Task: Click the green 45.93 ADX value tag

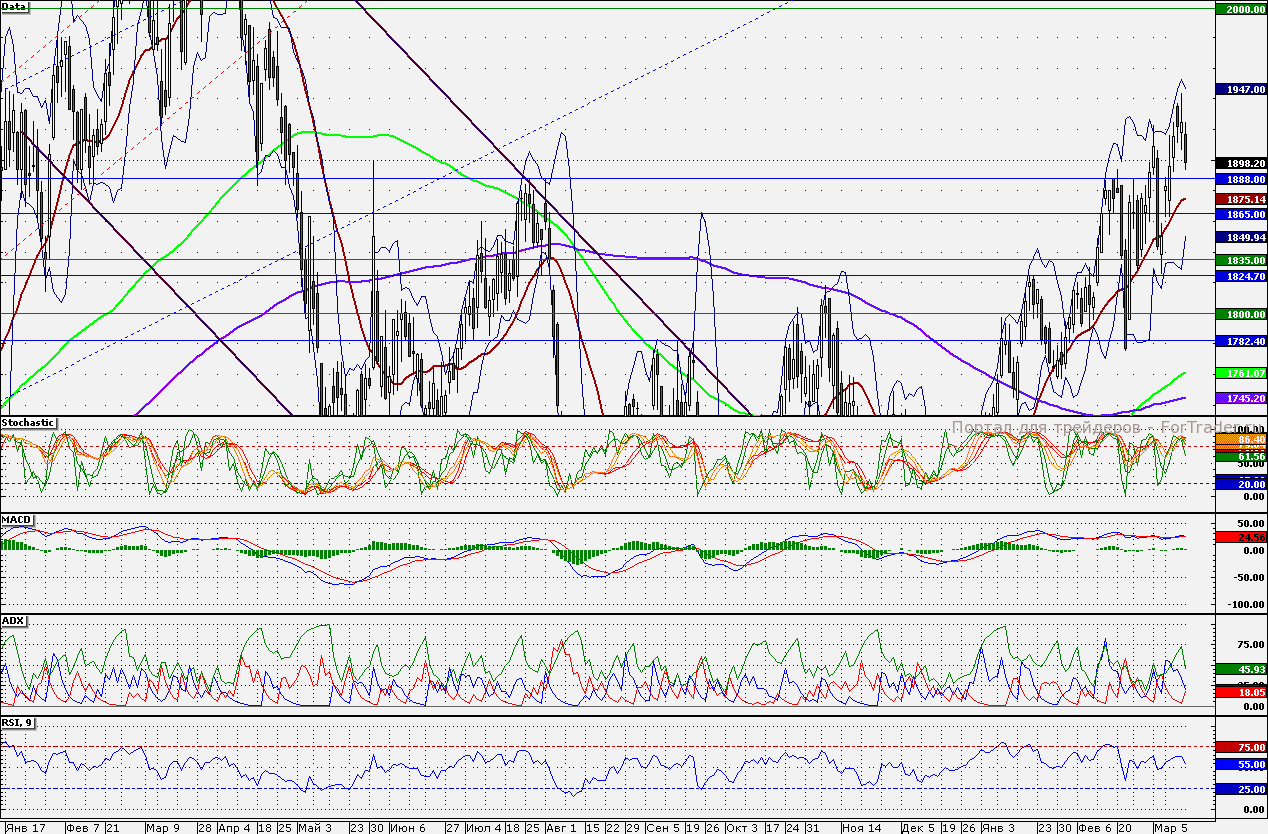Action: 1240,669
